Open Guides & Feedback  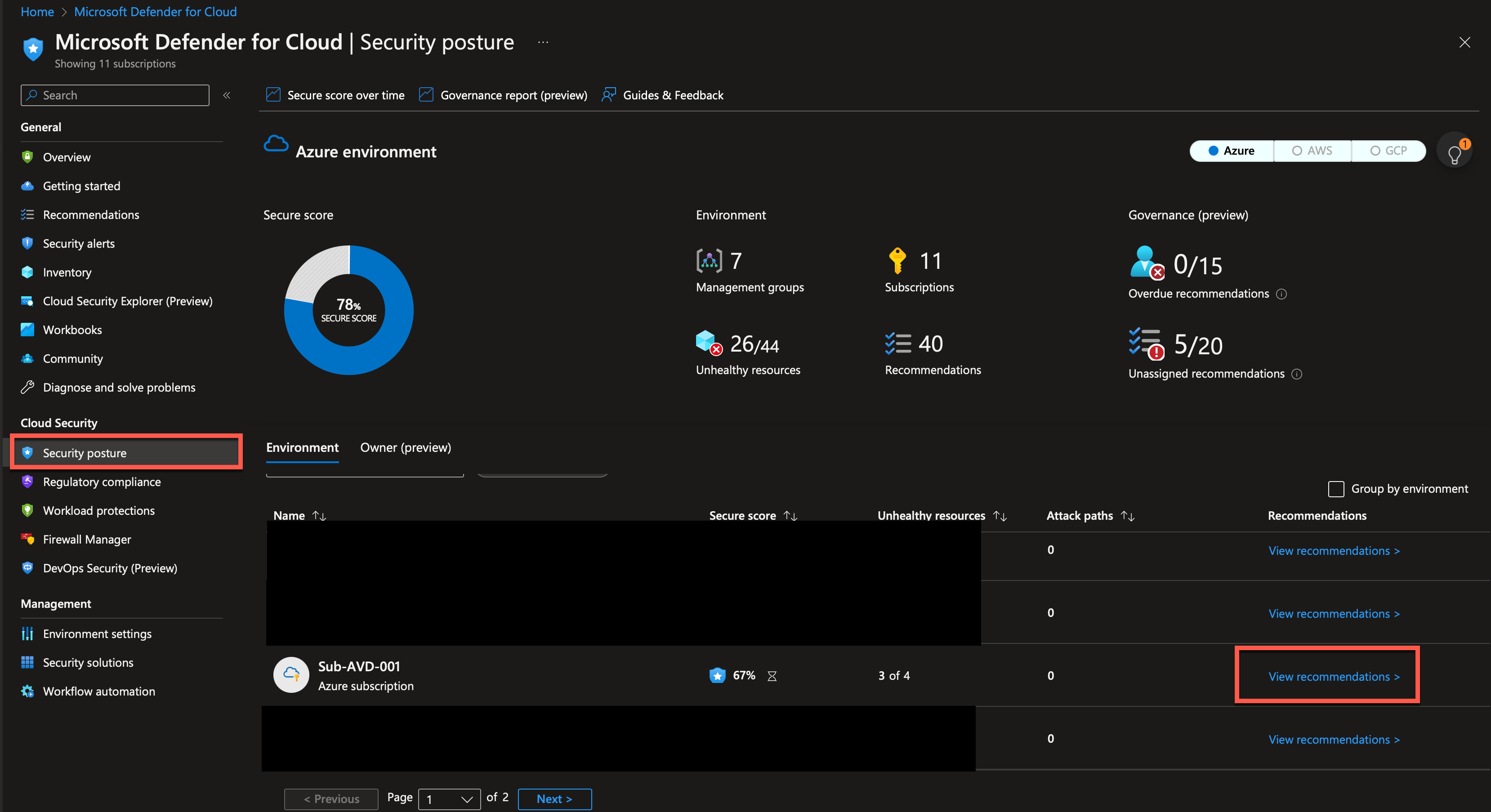pyautogui.click(x=662, y=95)
